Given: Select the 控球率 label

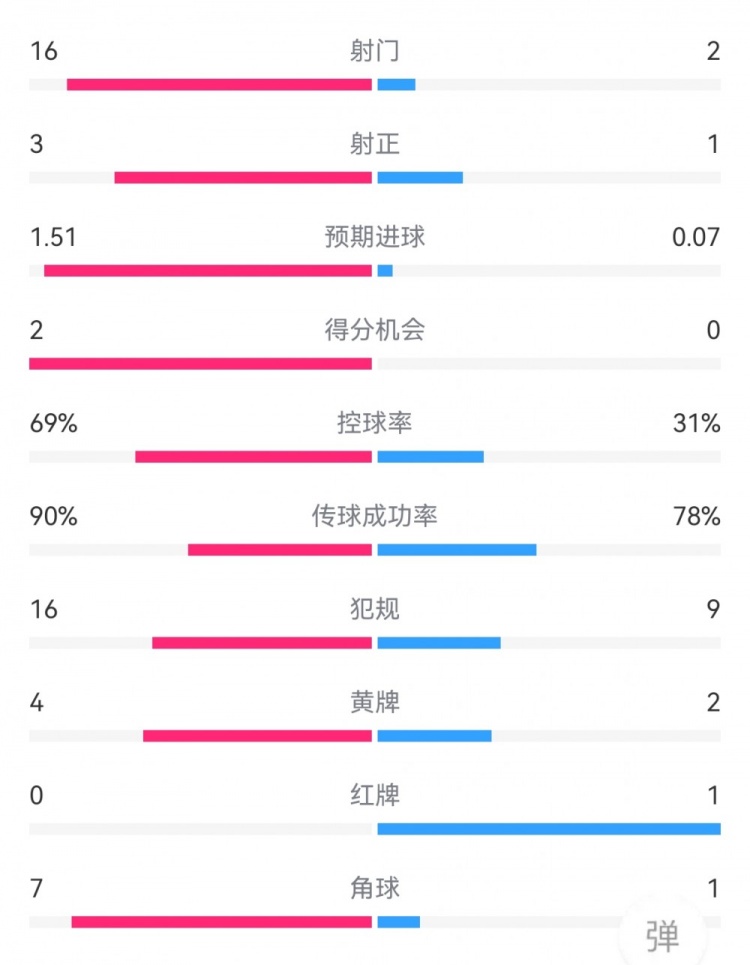Looking at the screenshot, I should tap(375, 423).
